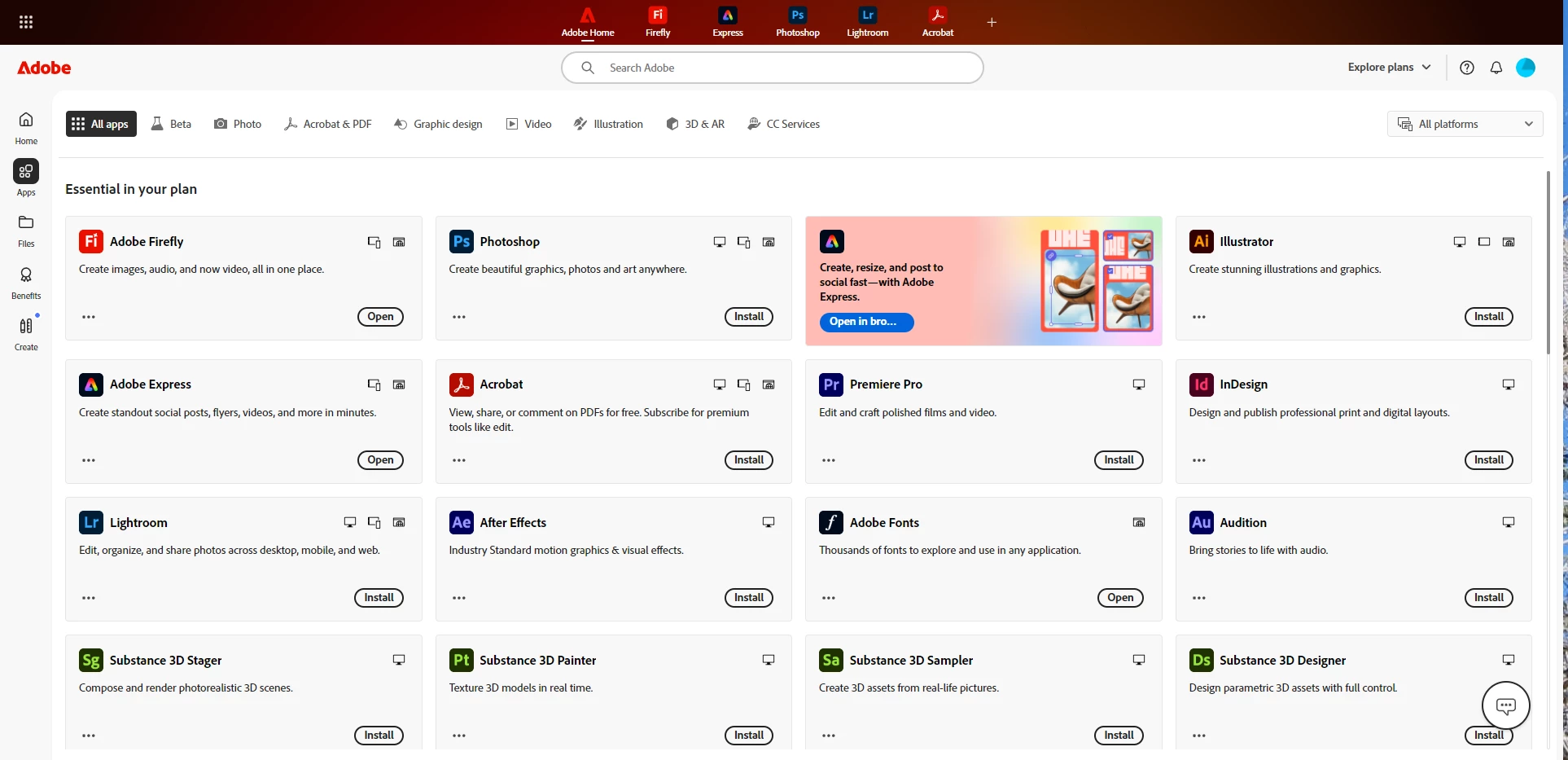
Task: Filter apps by Illustration
Action: coord(609,124)
